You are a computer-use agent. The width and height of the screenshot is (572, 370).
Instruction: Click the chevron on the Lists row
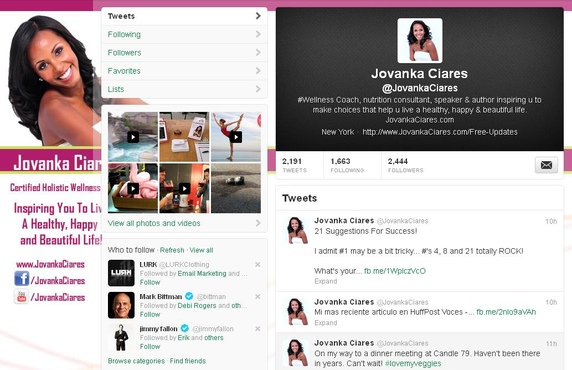(x=258, y=89)
